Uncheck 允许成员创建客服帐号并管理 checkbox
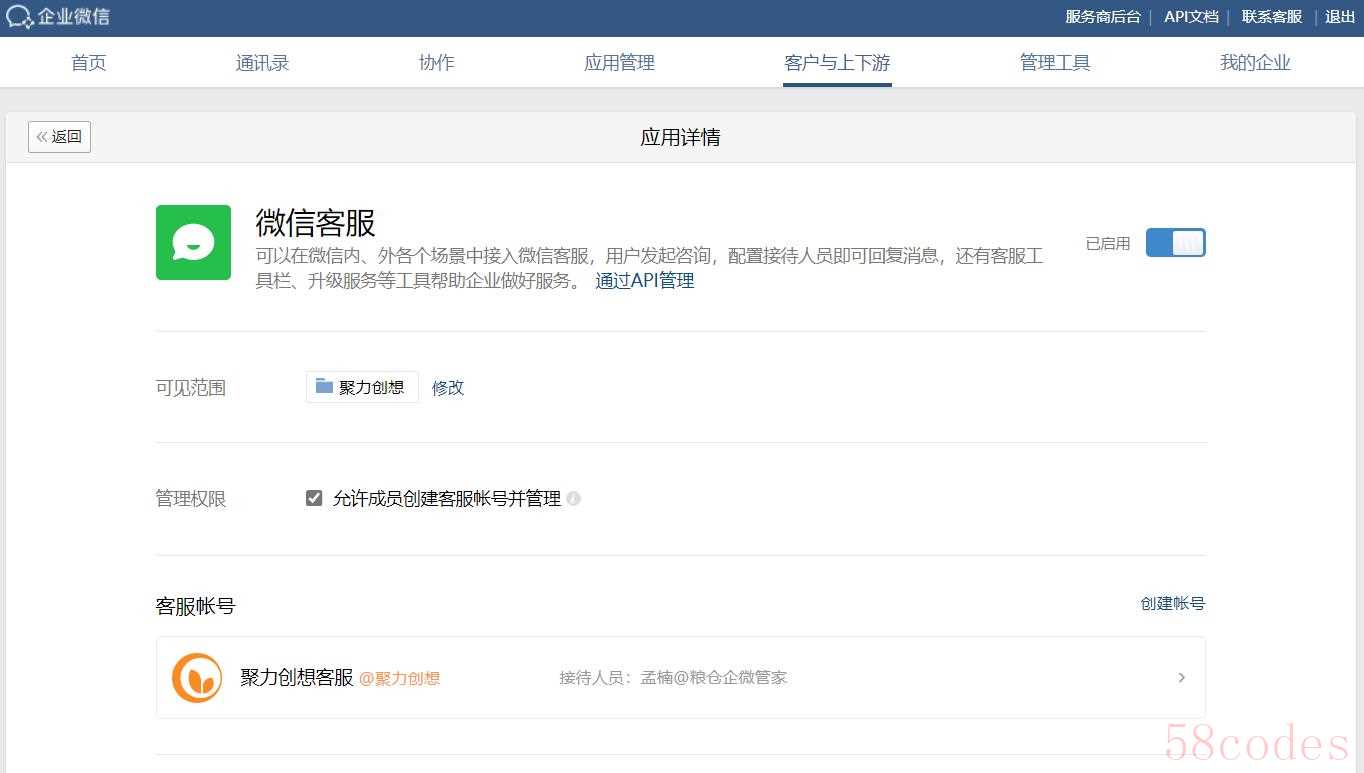This screenshot has height=773, width=1364. tap(314, 498)
